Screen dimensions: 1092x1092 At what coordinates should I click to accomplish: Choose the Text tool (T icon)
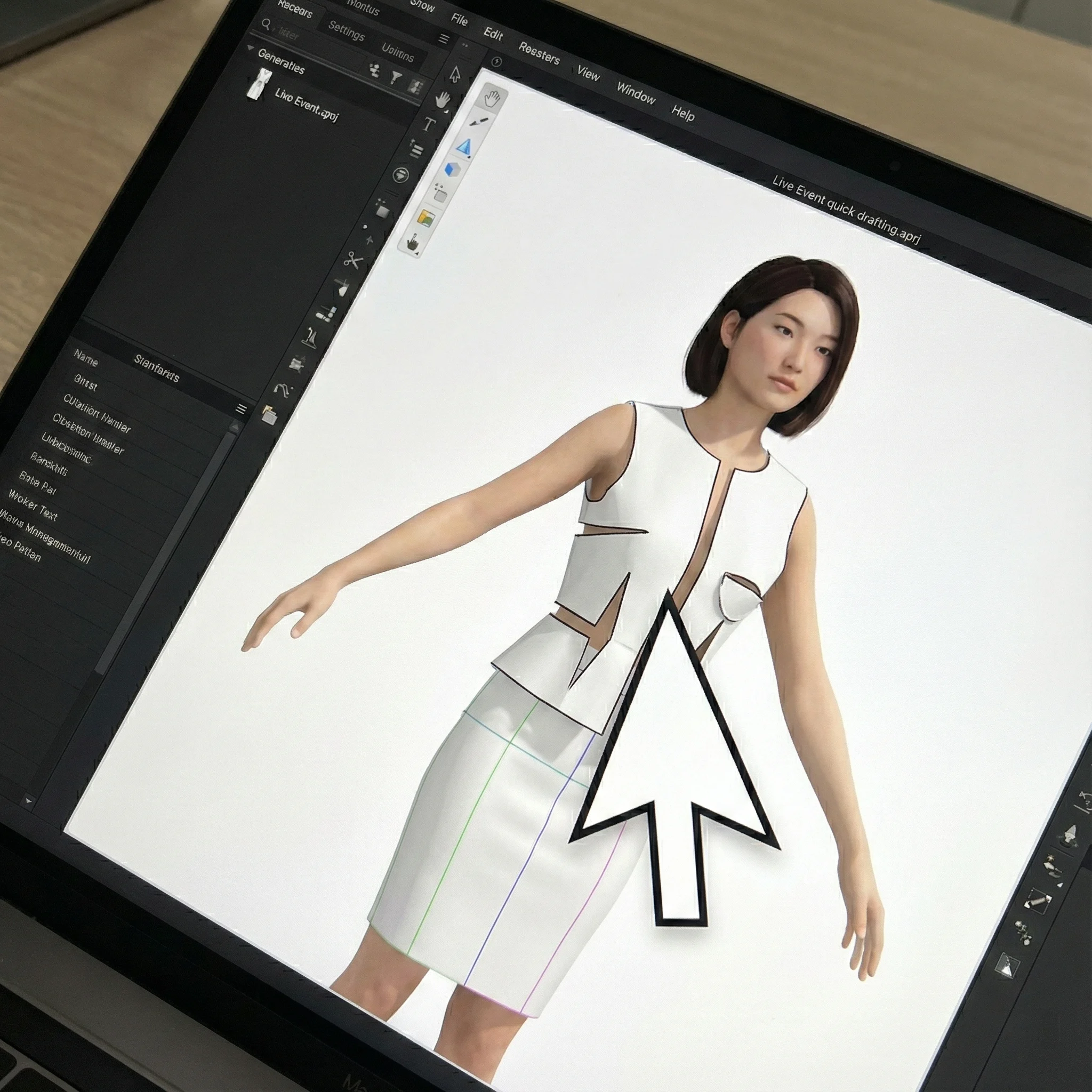[x=429, y=124]
